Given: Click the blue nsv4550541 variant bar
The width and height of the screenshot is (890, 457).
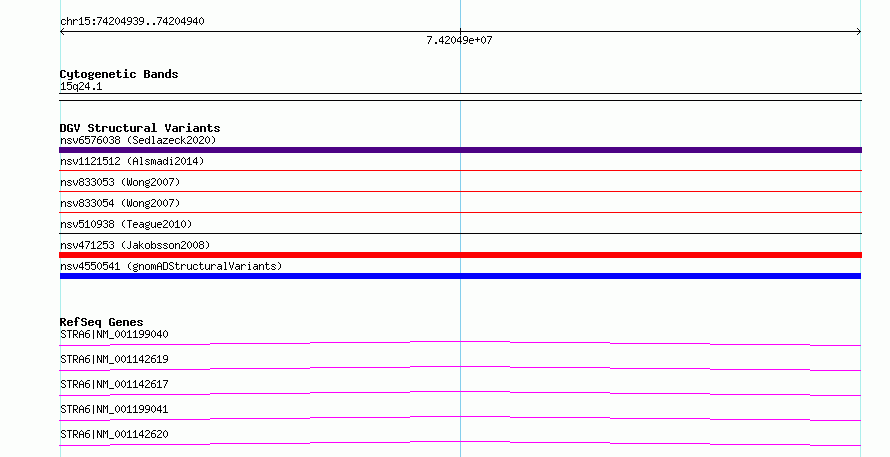Looking at the screenshot, I should coord(460,276).
